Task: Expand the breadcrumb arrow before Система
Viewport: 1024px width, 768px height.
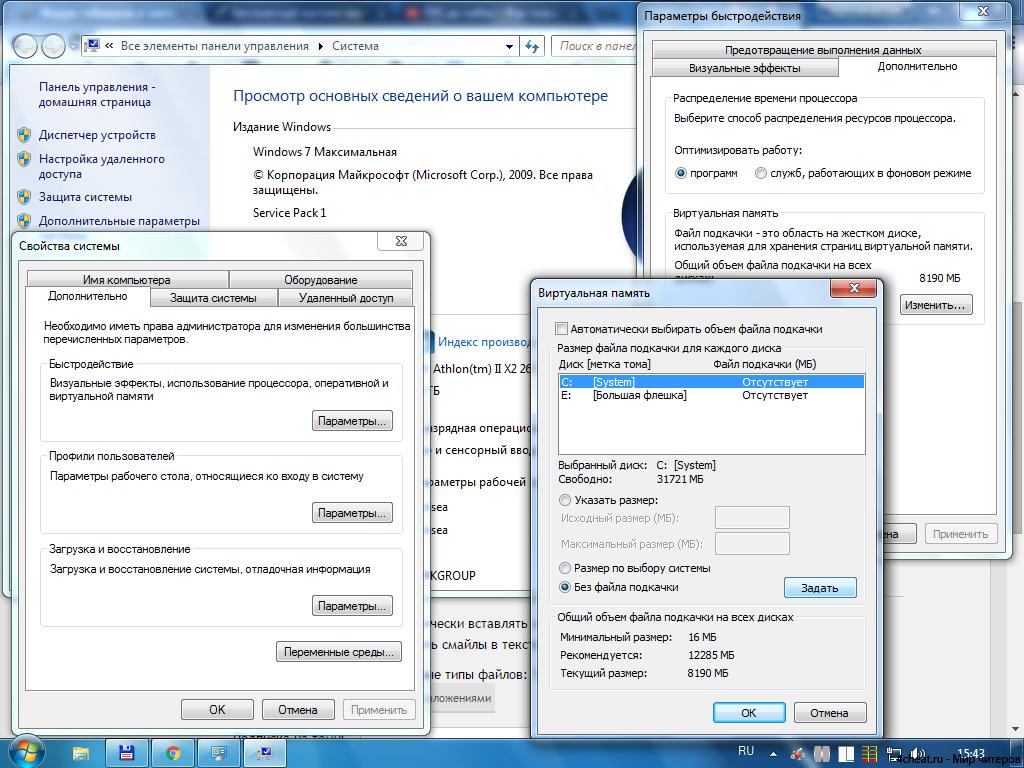Action: tap(321, 46)
